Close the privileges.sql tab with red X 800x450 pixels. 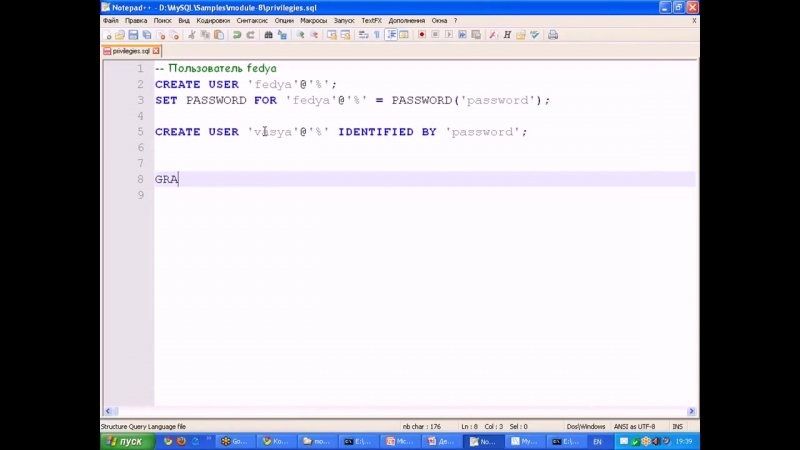coord(156,50)
